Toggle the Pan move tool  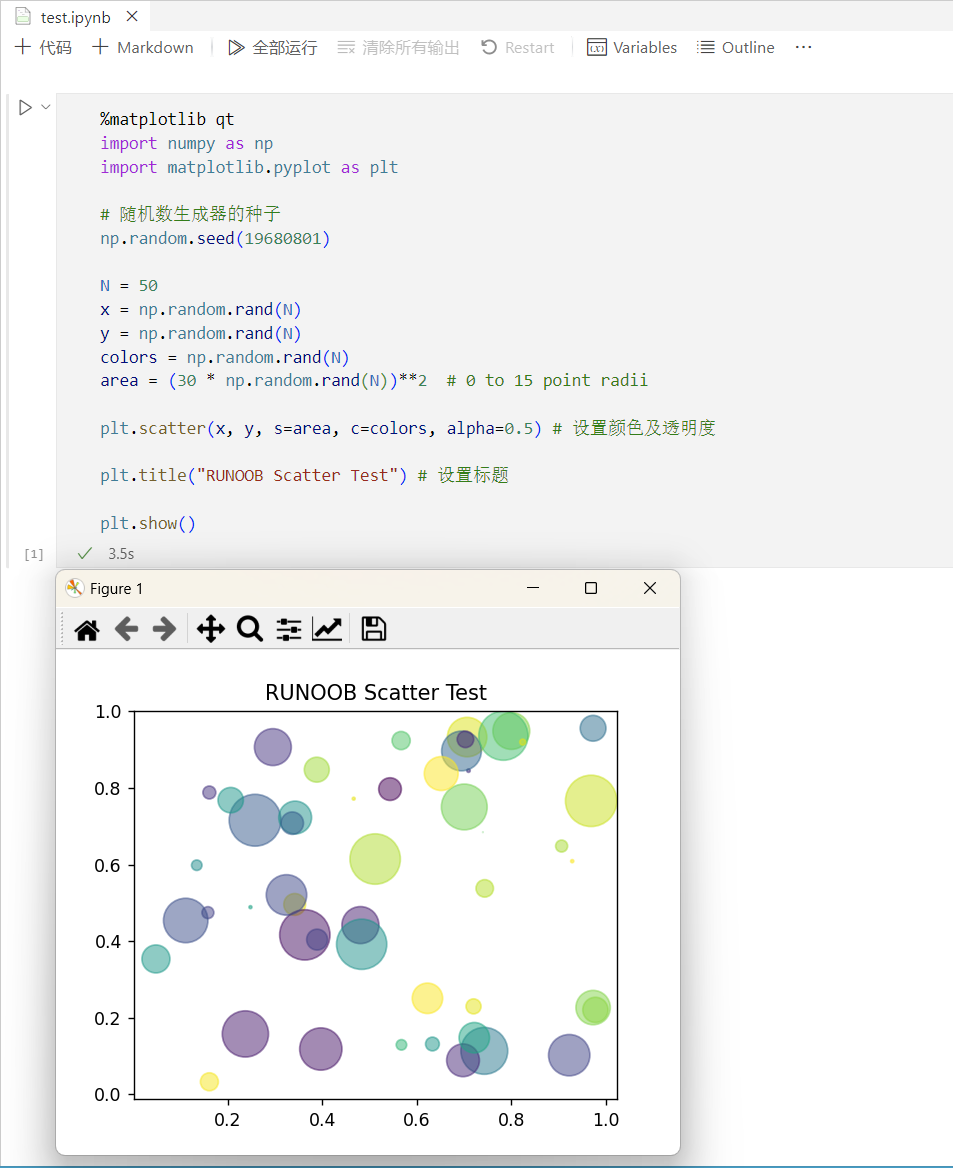pos(210,629)
